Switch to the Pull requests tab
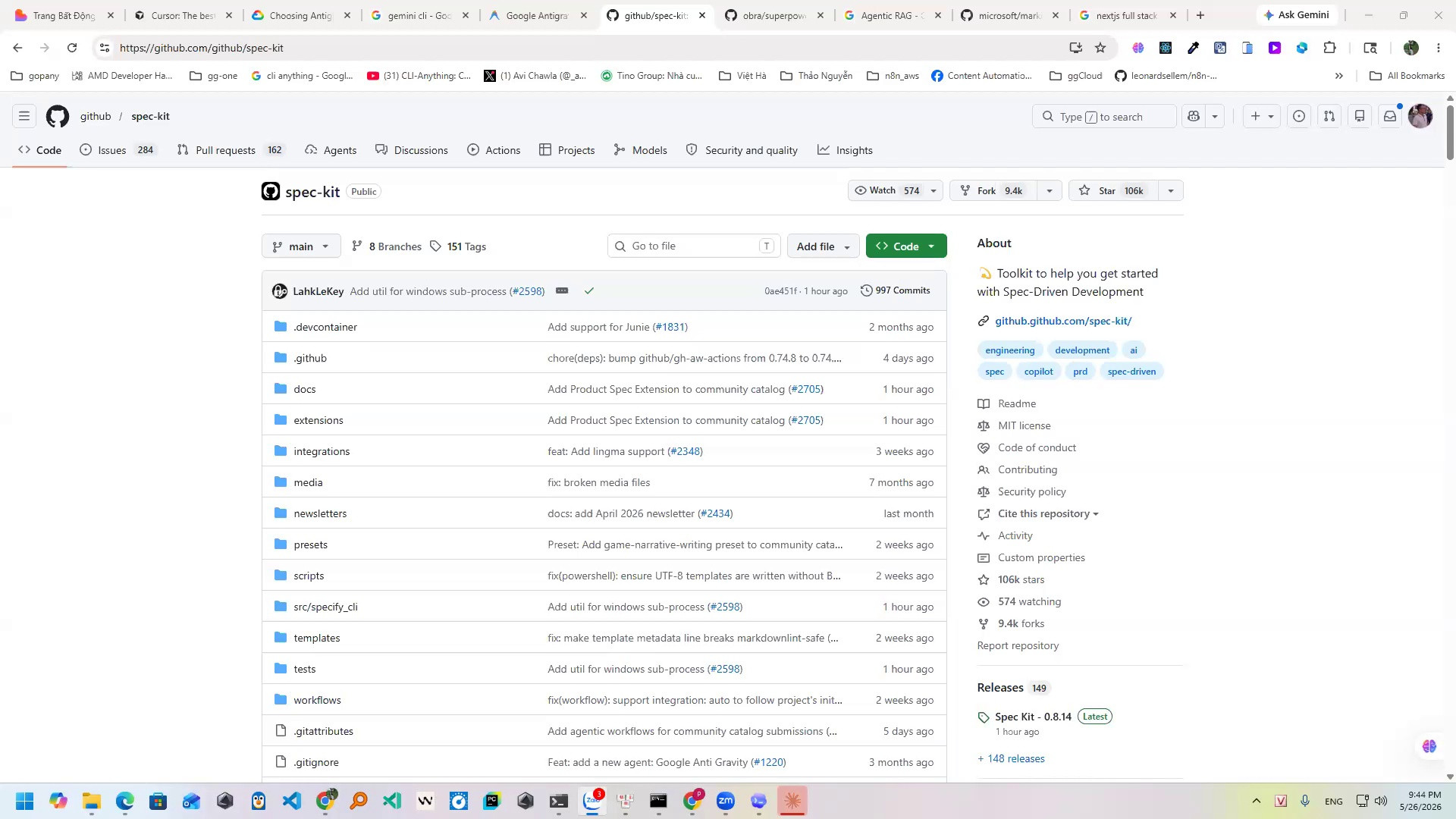Screen dimensions: 1456x819 [x=231, y=150]
